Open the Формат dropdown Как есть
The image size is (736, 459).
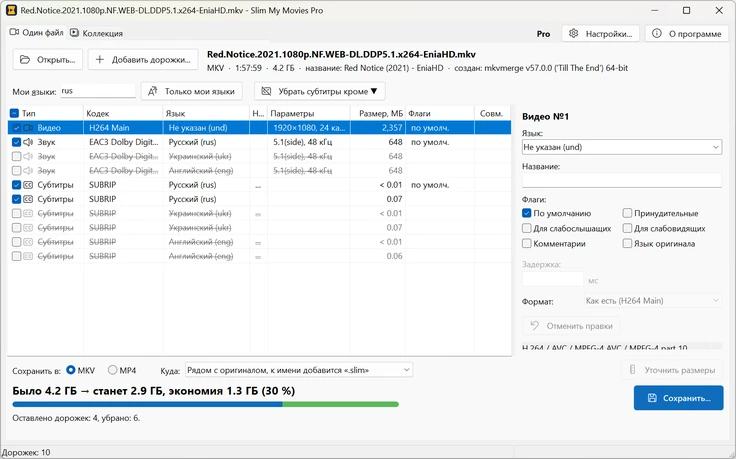coord(652,301)
